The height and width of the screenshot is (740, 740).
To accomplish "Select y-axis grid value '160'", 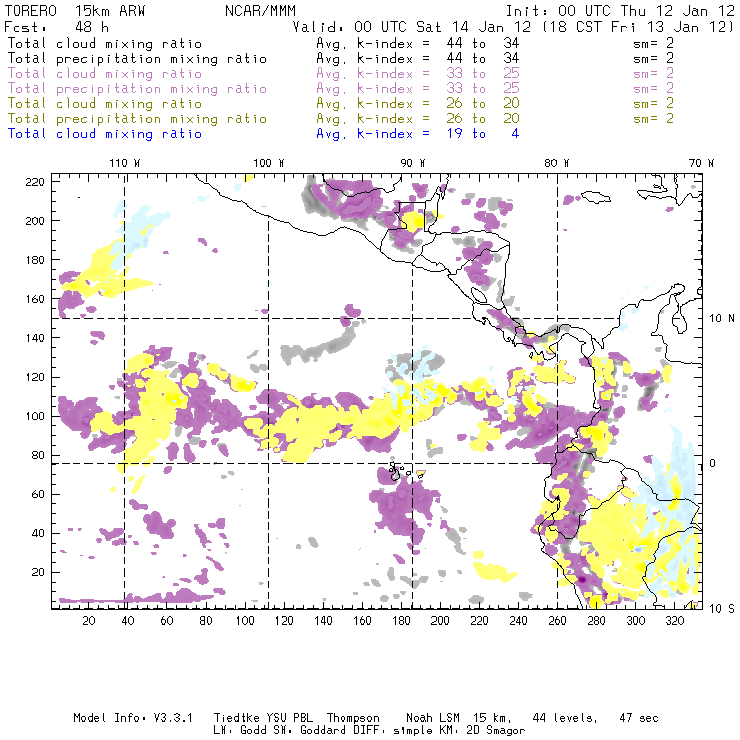I will [35, 299].
